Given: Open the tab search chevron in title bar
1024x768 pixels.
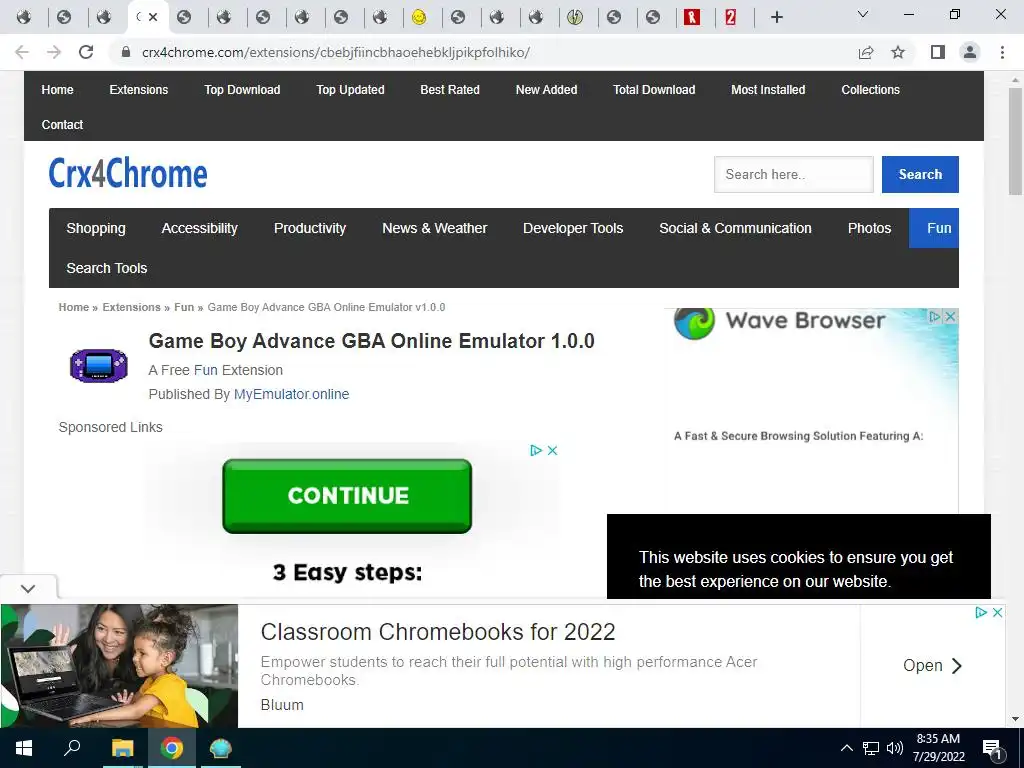Looking at the screenshot, I should pos(863,14).
